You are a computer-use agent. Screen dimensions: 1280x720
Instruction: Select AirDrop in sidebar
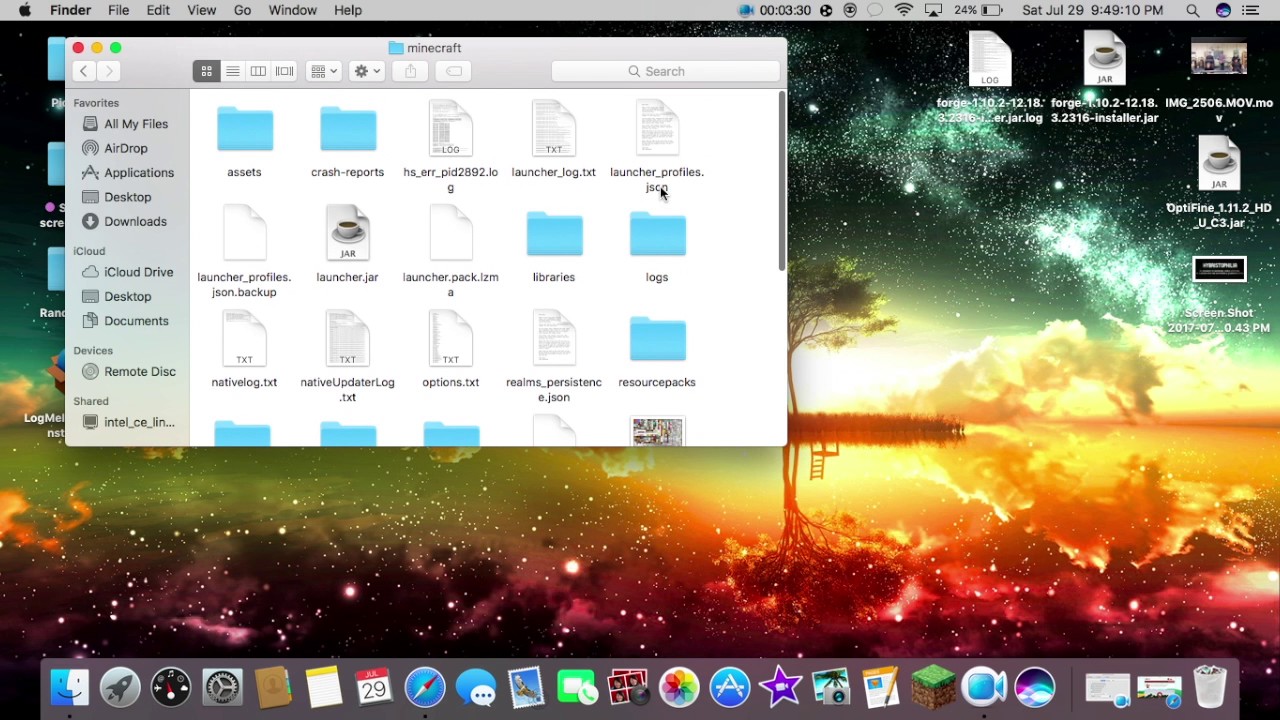pos(127,148)
